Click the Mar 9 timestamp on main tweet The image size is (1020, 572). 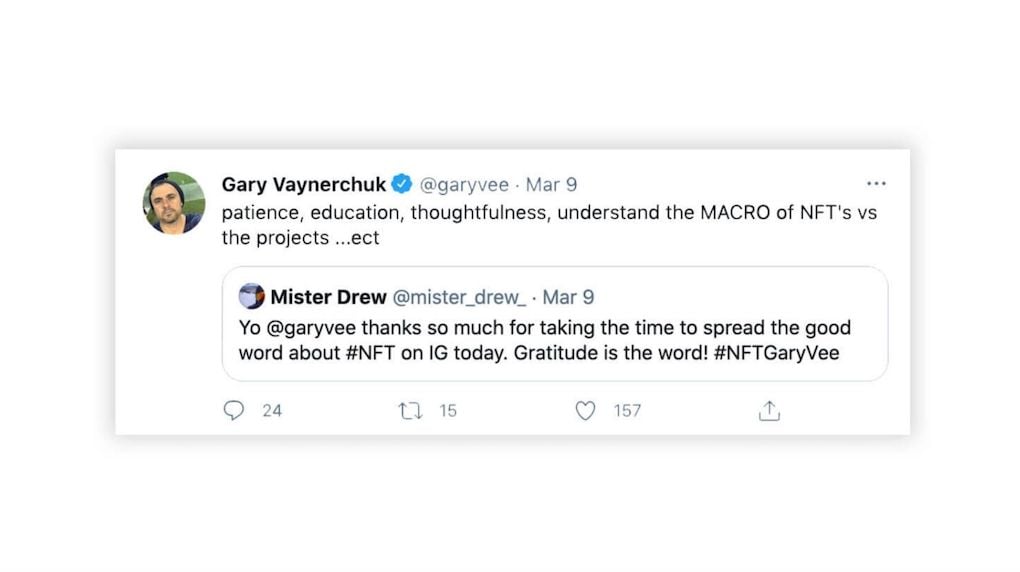tap(551, 184)
